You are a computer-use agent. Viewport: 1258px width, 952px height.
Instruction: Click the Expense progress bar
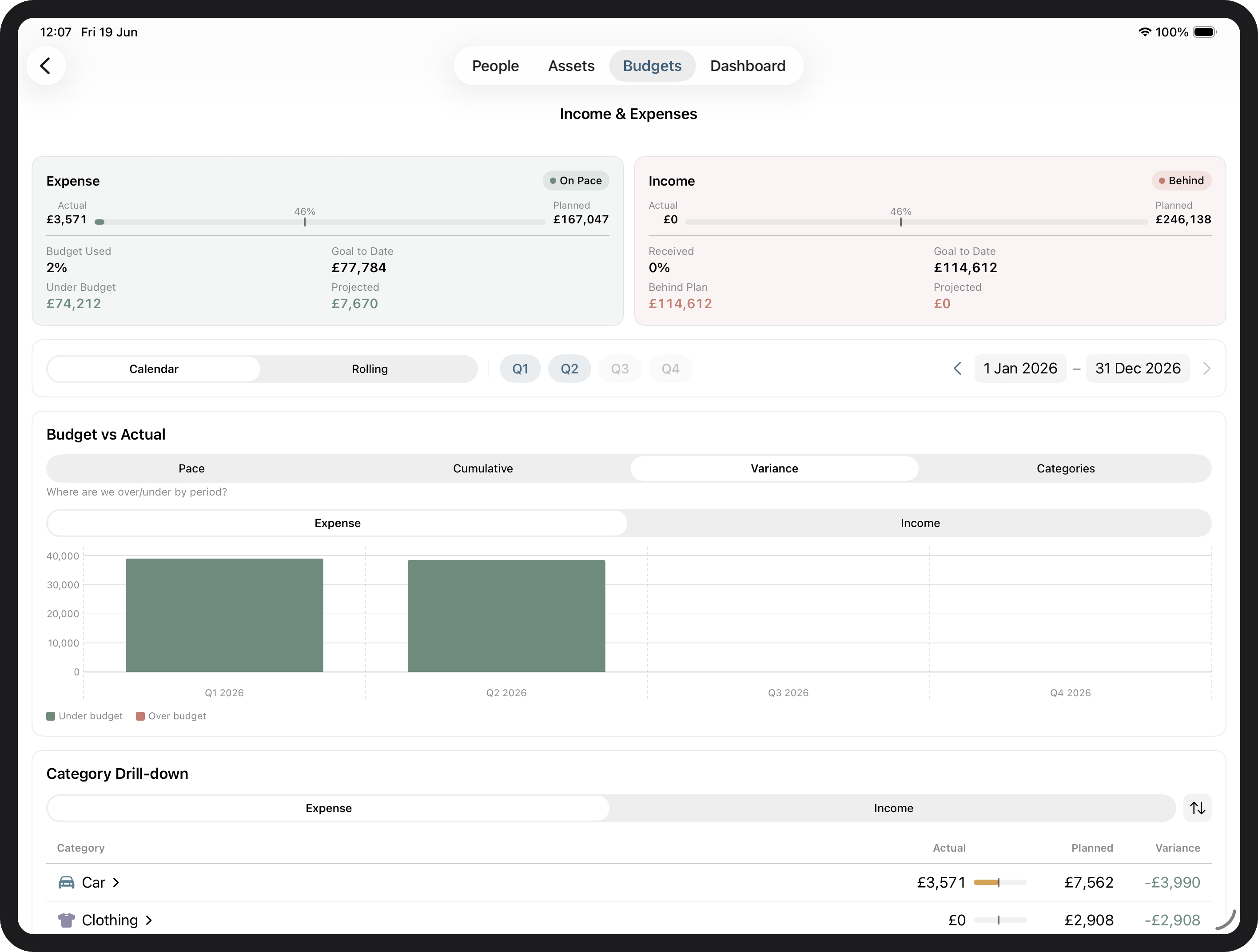[320, 222]
